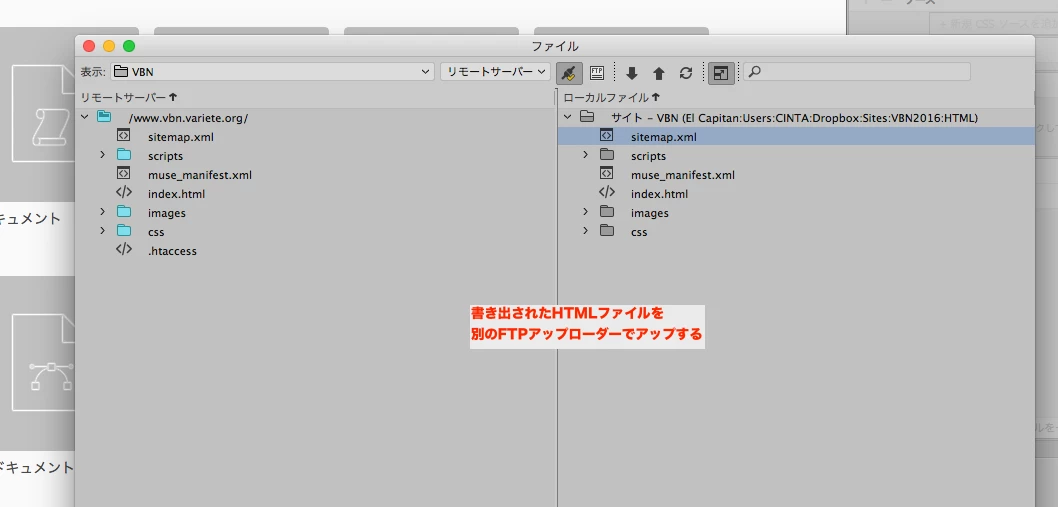Image resolution: width=1058 pixels, height=507 pixels.
Task: Toggle the expand/collapse panel view button
Action: [x=721, y=73]
